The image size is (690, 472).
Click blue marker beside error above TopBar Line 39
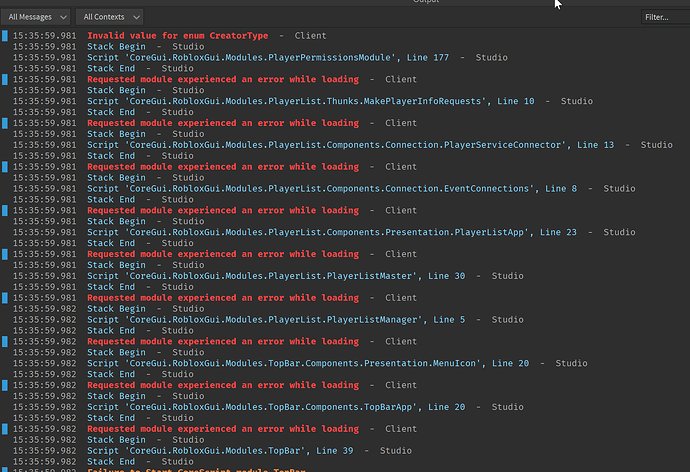click(x=5, y=429)
